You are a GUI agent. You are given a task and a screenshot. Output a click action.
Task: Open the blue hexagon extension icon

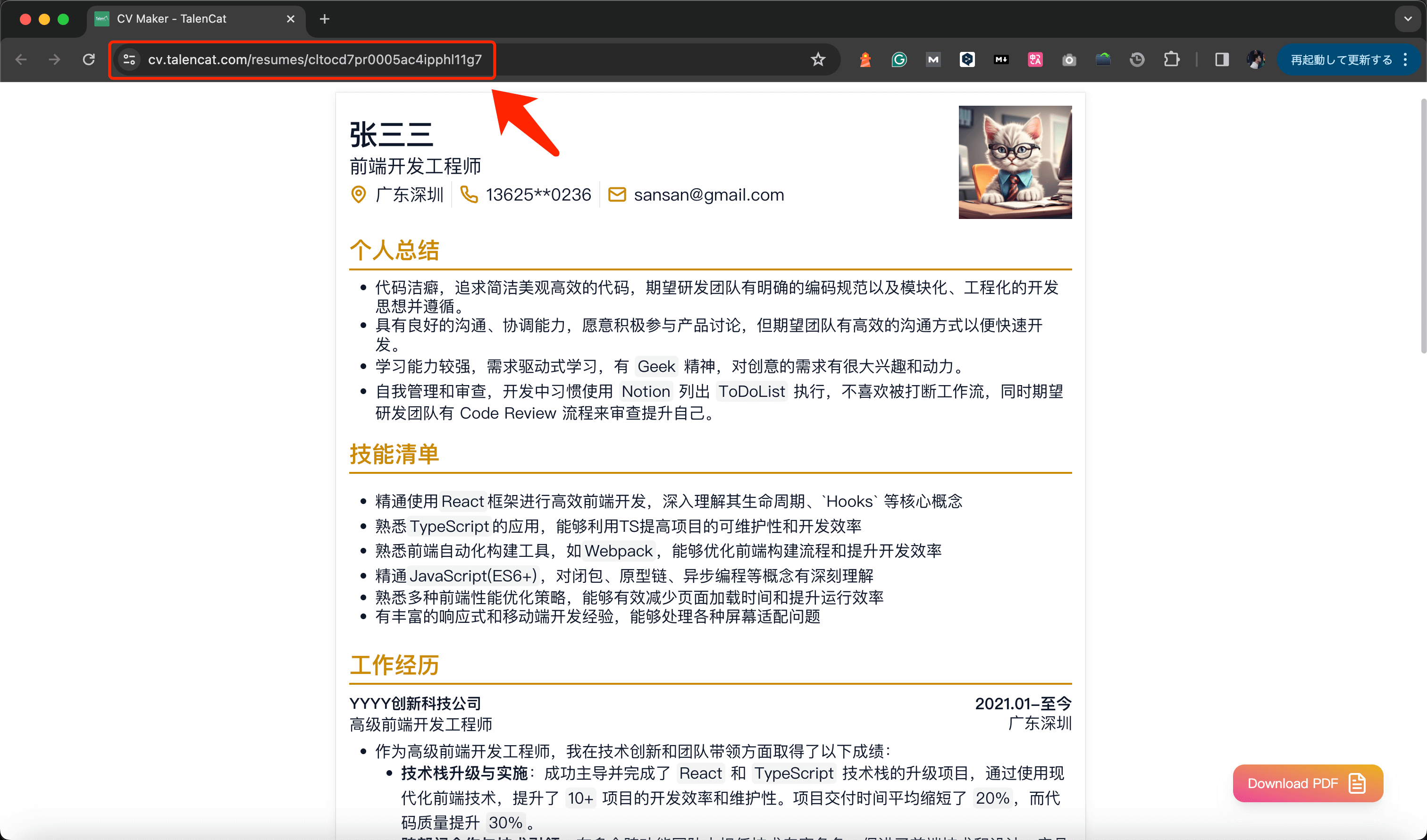[967, 59]
